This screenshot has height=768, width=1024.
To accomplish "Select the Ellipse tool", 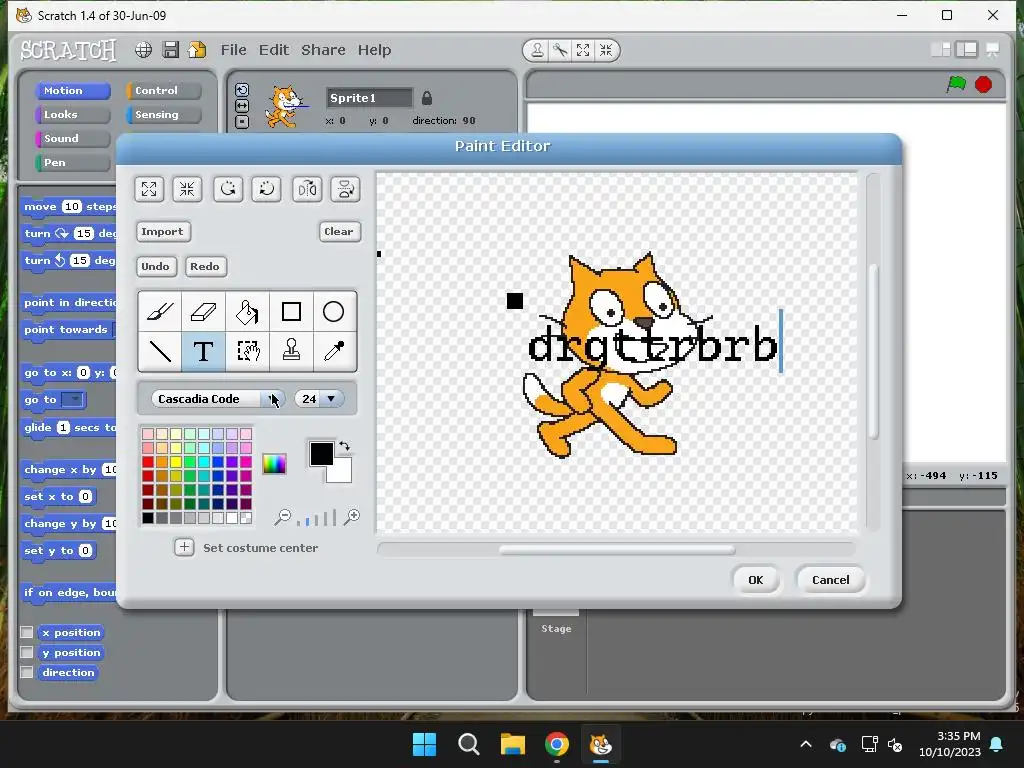I will (334, 312).
